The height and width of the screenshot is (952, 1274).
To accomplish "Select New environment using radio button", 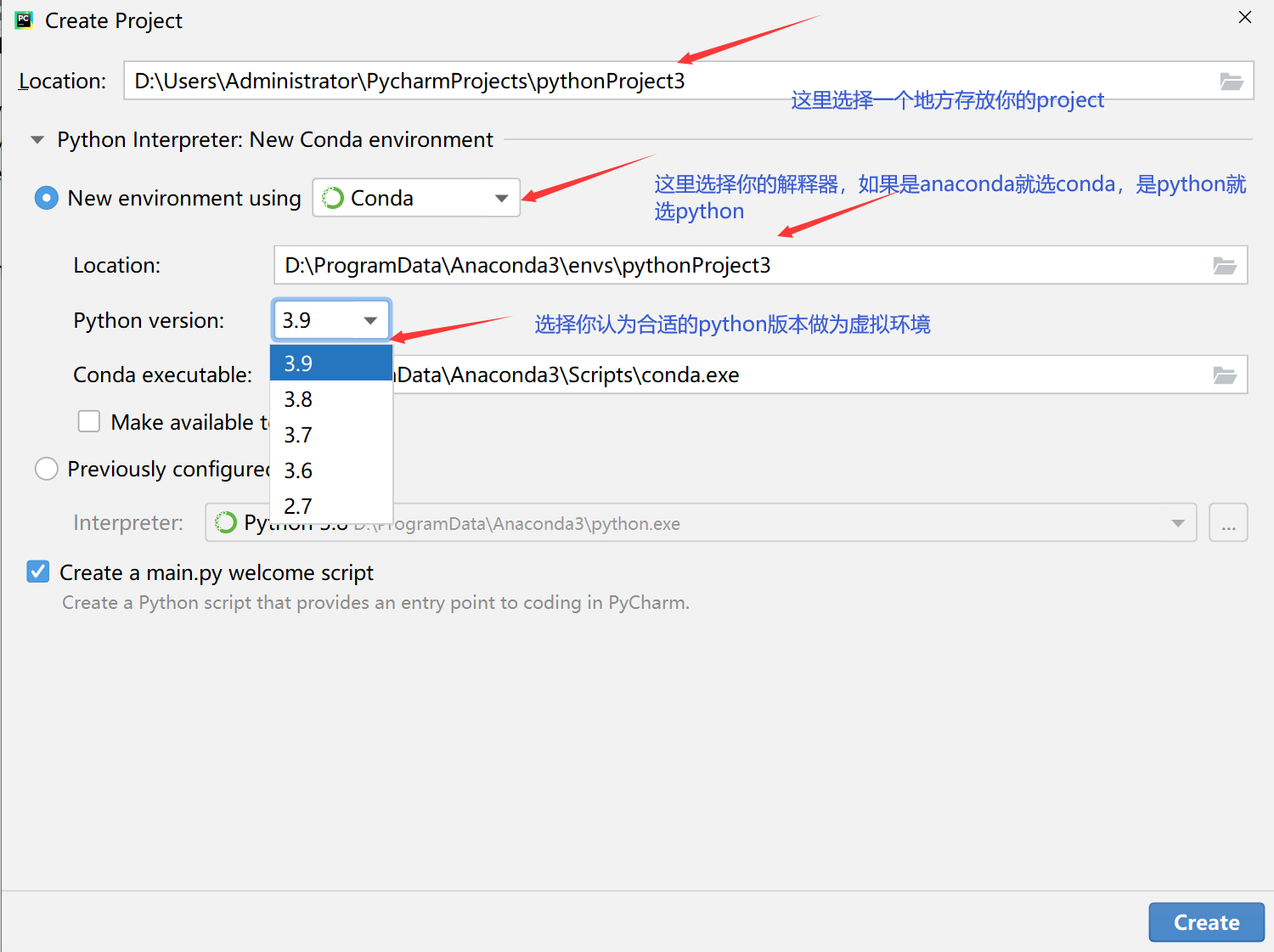I will (x=46, y=198).
